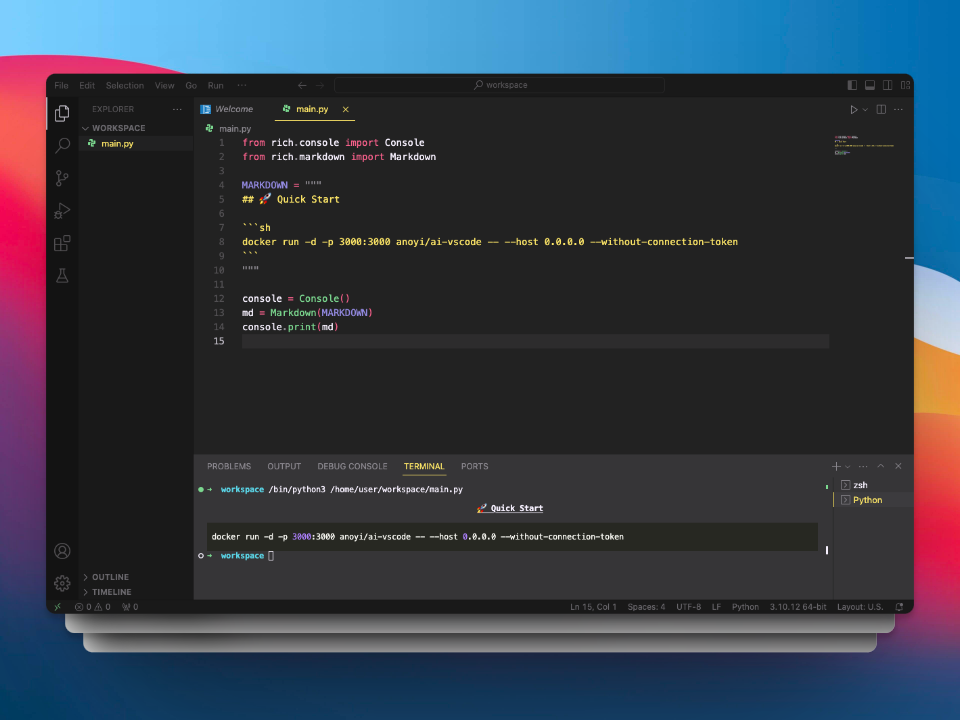Screen dimensions: 960x720
Task: Place cursor on empty editor line 15
Action: [x=535, y=341]
